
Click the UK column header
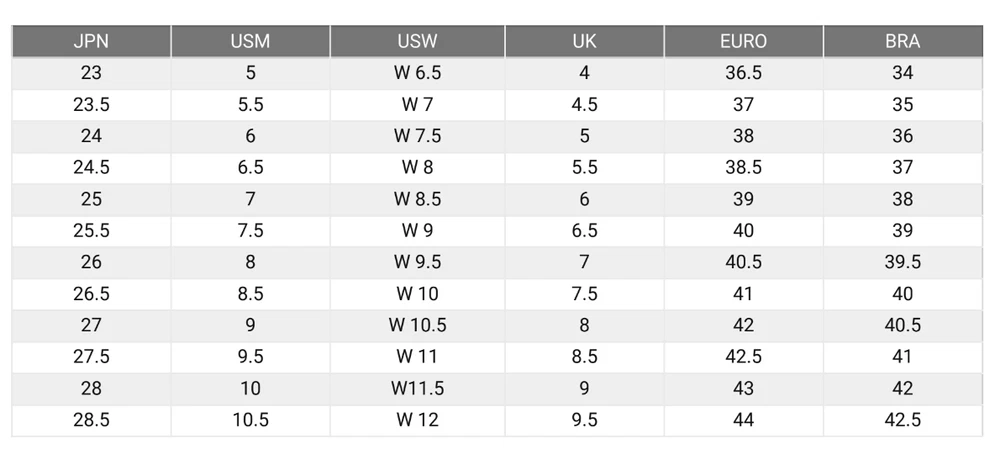click(584, 42)
